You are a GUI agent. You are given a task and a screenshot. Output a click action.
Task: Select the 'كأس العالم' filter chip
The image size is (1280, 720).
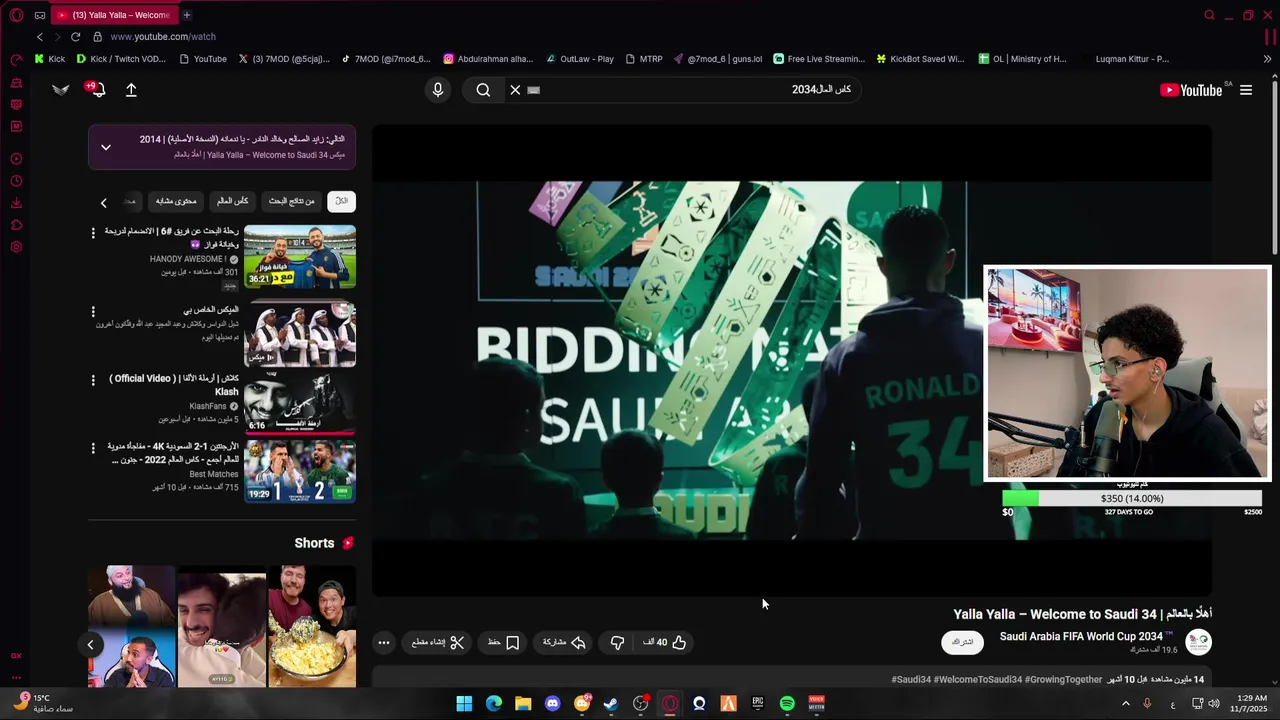(233, 201)
